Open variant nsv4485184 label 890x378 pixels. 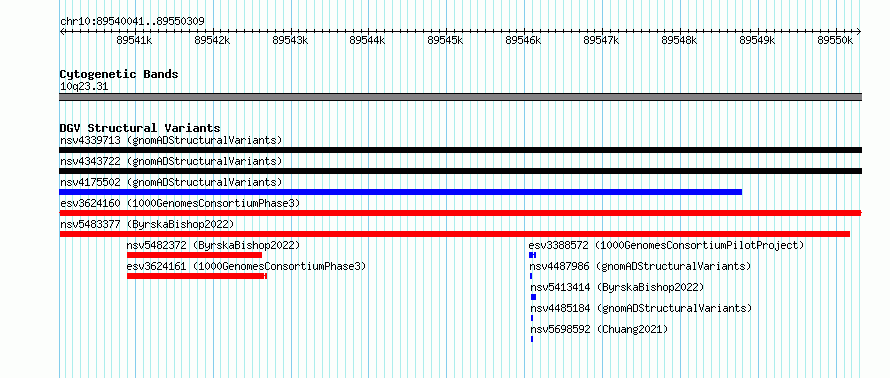point(641,308)
